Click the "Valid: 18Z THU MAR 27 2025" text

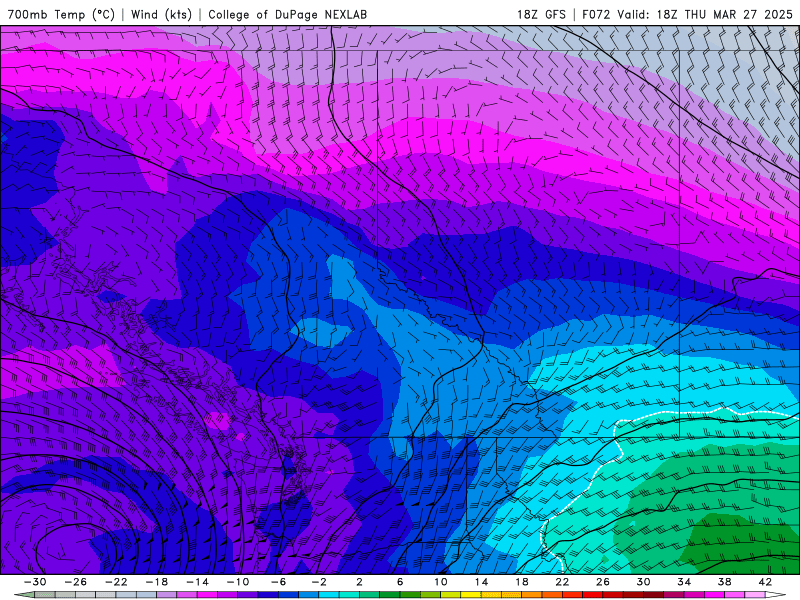(x=705, y=15)
